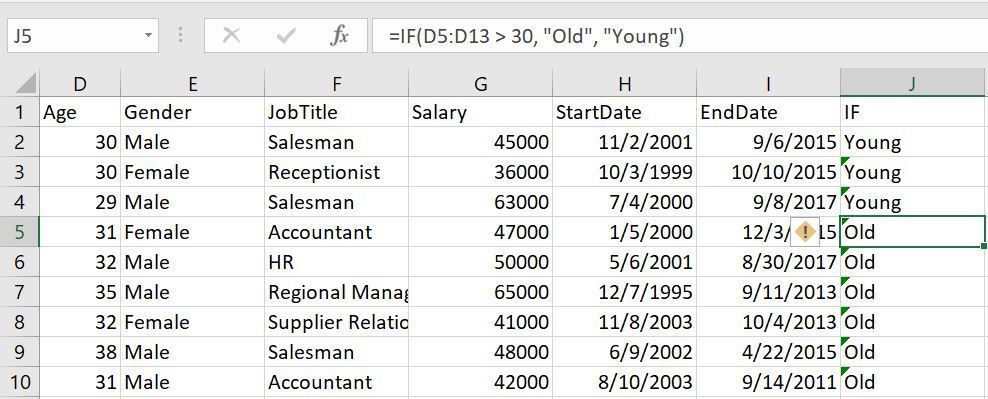988x399 pixels.
Task: Click the fill handle of cell J5
Action: pyautogui.click(x=984, y=246)
